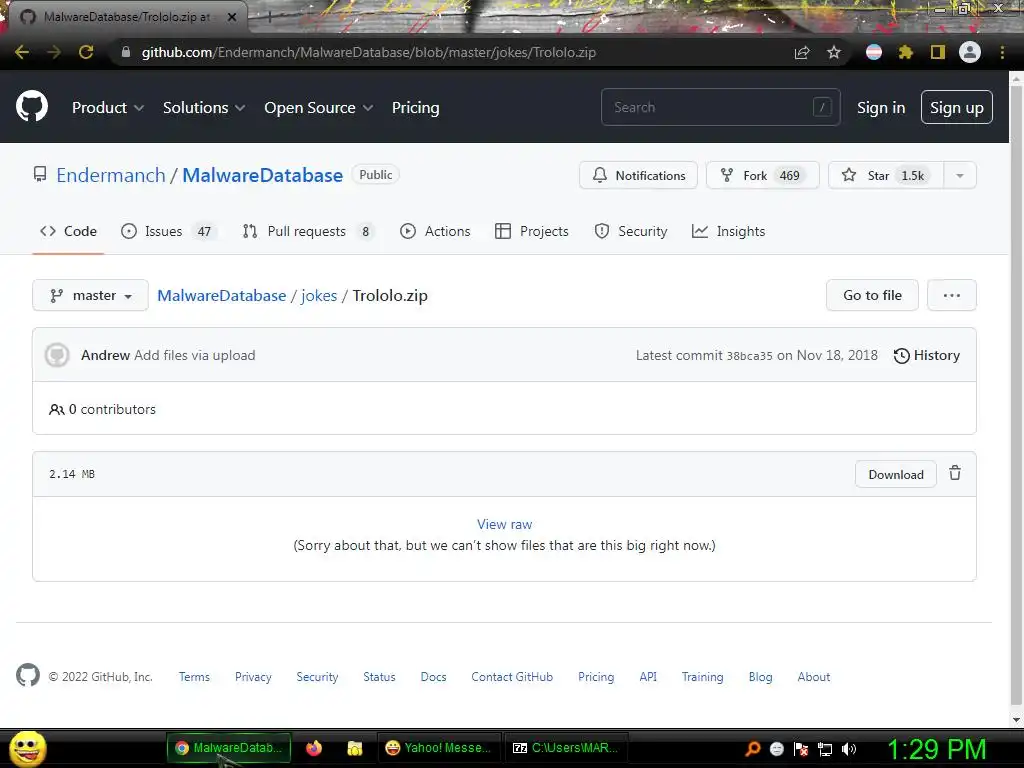The width and height of the screenshot is (1024, 768).
Task: Open the Pull requests tab
Action: click(308, 231)
